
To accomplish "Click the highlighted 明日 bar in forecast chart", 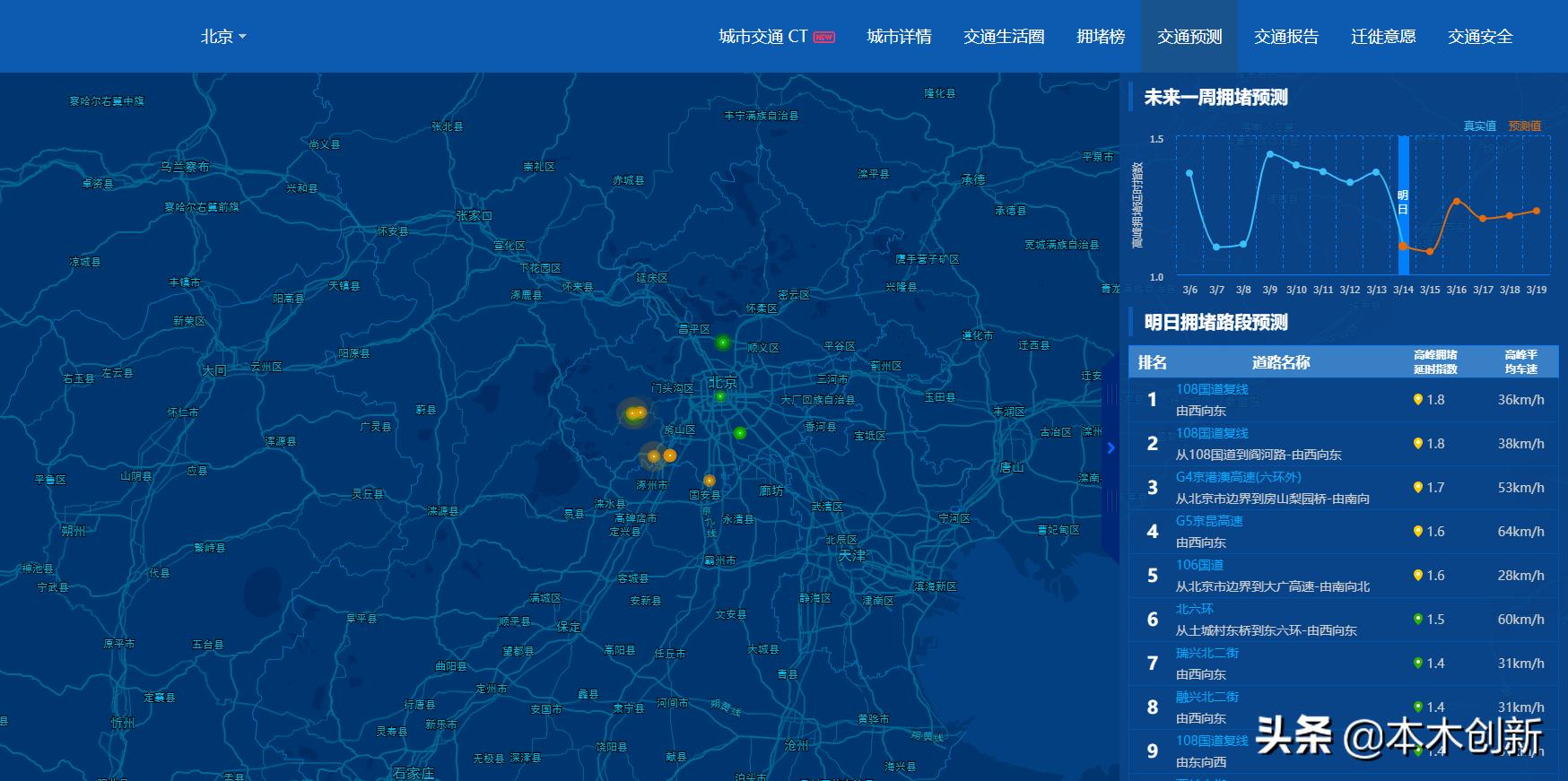I will tap(1403, 204).
